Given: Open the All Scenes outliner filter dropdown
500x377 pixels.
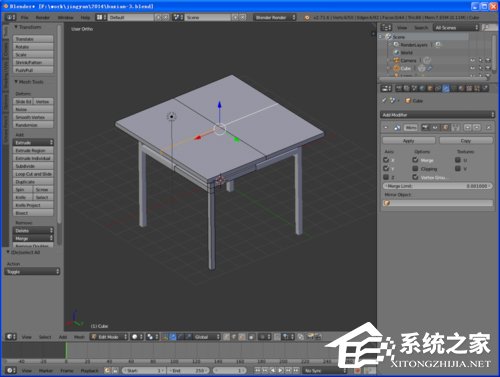Looking at the screenshot, I should coord(456,27).
